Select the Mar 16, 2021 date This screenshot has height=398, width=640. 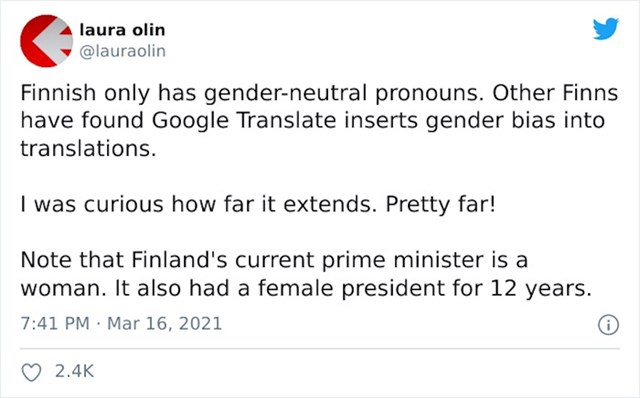164,324
